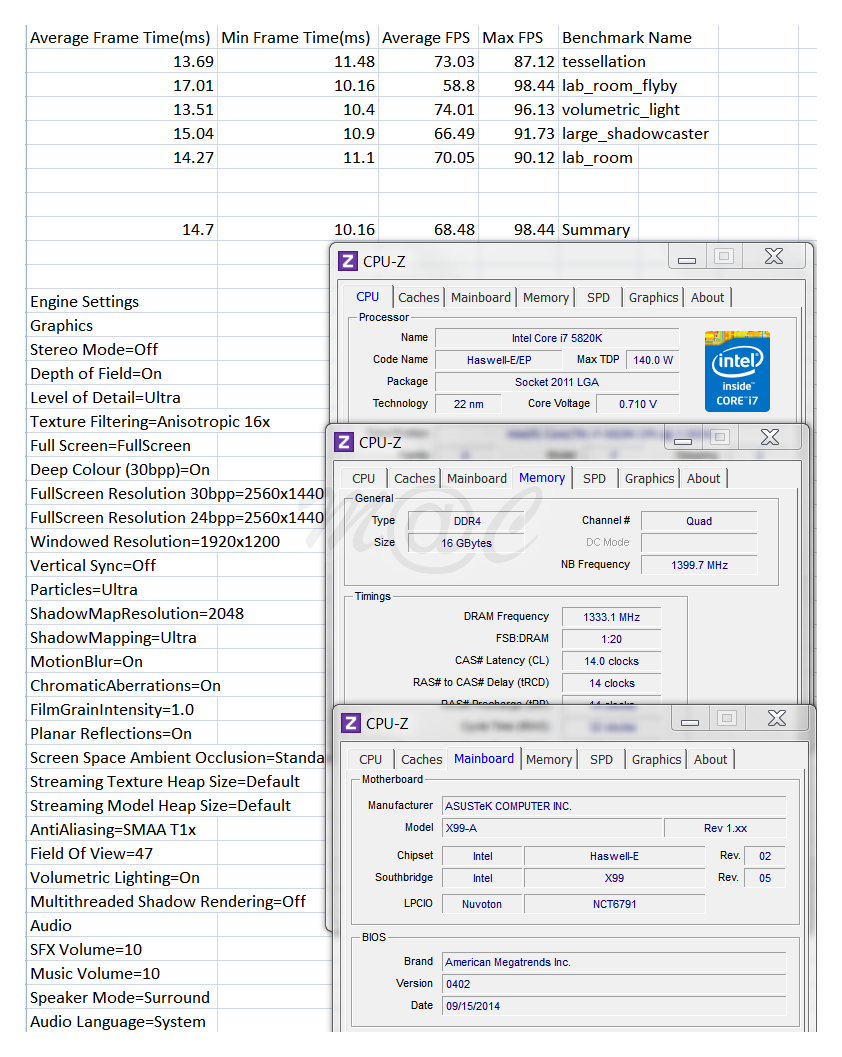842x1057 pixels.
Task: Open Mainboard tab in top CPU-Z window
Action: coord(481,297)
